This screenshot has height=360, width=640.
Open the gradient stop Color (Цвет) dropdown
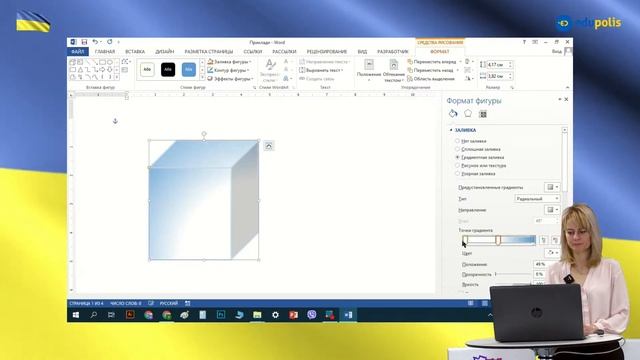click(552, 253)
